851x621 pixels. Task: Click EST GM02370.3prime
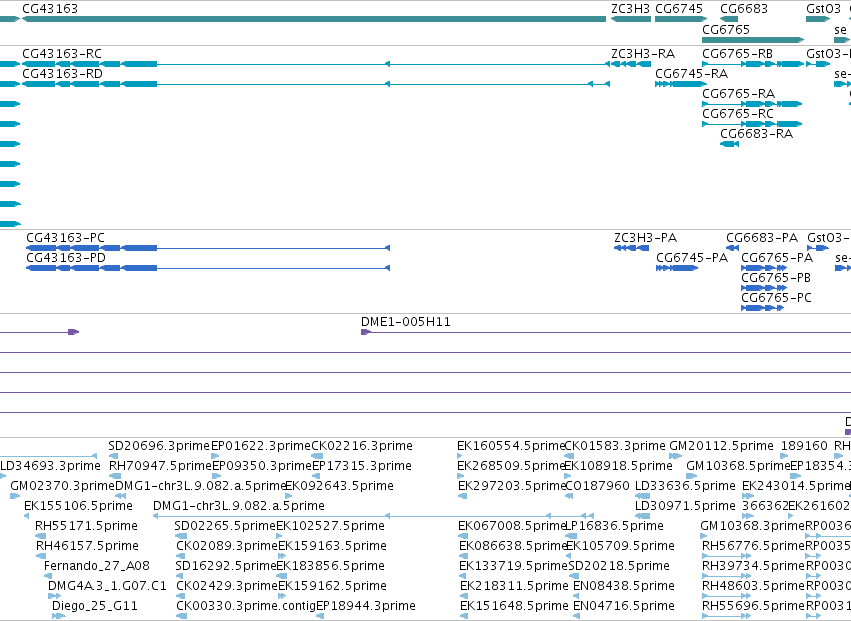(62, 486)
